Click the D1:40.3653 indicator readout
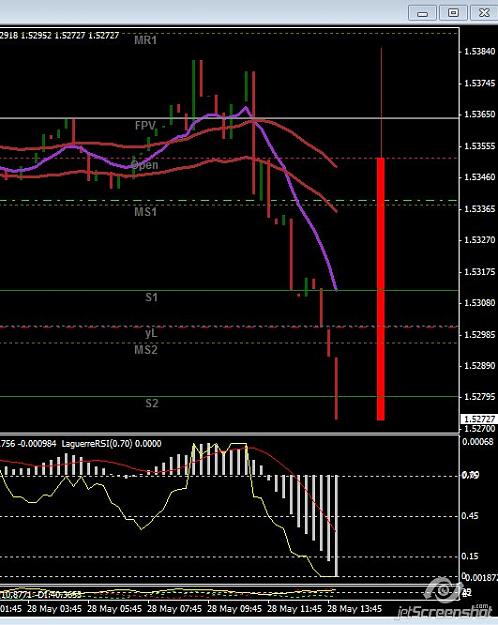The height and width of the screenshot is (625, 498). pyautogui.click(x=58, y=595)
